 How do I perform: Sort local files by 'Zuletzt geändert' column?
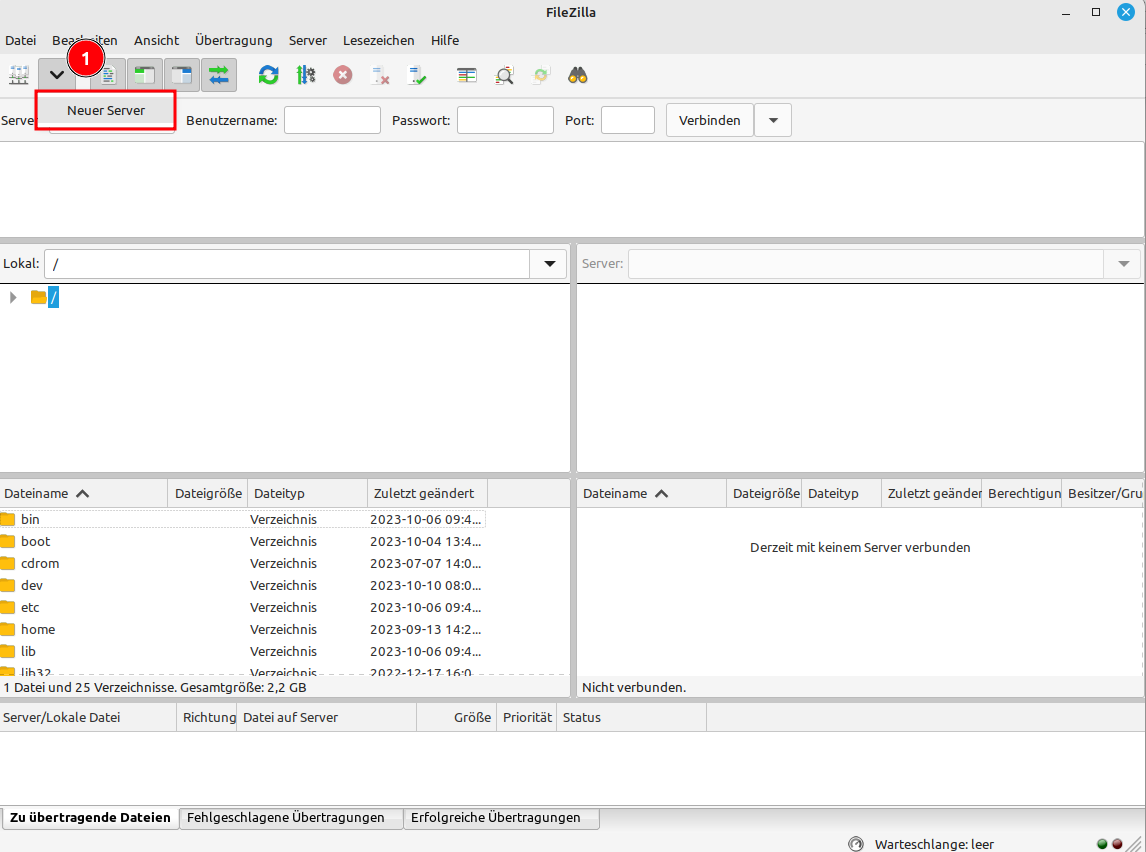coord(423,493)
